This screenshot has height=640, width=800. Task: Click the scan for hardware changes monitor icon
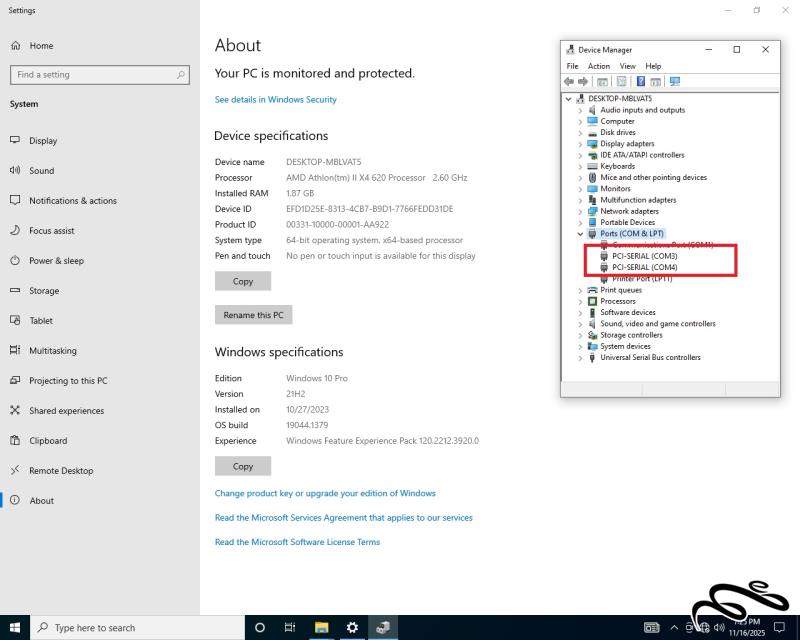[675, 81]
